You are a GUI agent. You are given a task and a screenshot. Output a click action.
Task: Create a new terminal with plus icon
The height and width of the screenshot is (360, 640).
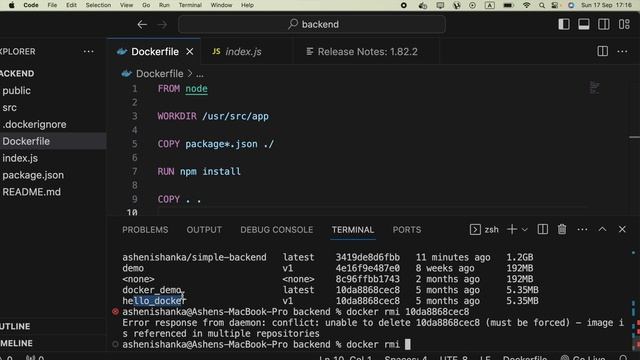(x=512, y=229)
